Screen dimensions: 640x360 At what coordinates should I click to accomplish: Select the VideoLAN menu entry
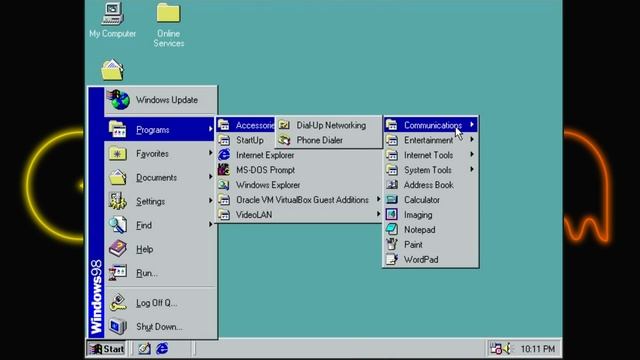(299, 215)
